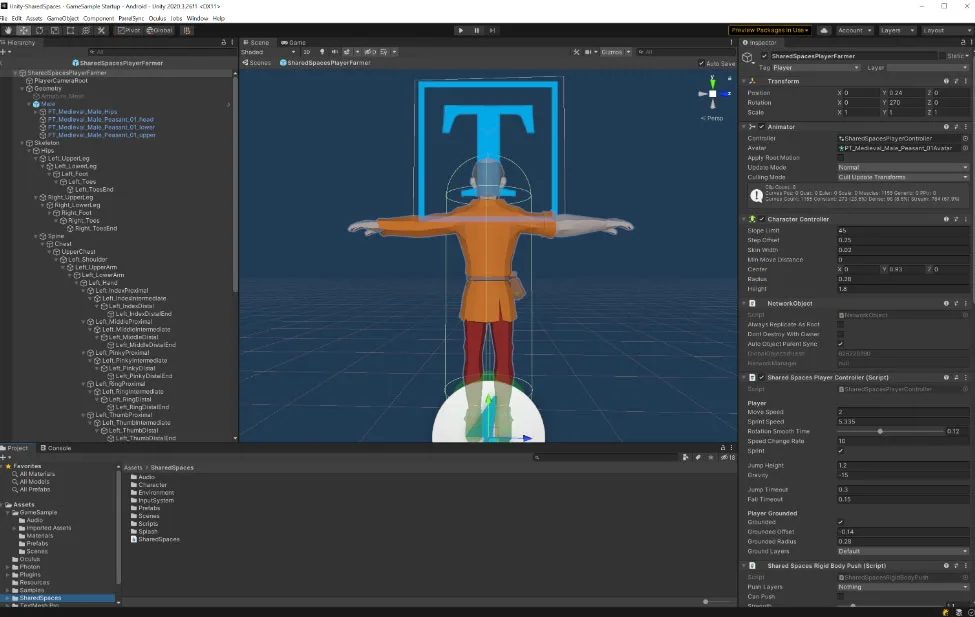This screenshot has width=975, height=617.
Task: Switch to the Console tab
Action: pyautogui.click(x=55, y=448)
